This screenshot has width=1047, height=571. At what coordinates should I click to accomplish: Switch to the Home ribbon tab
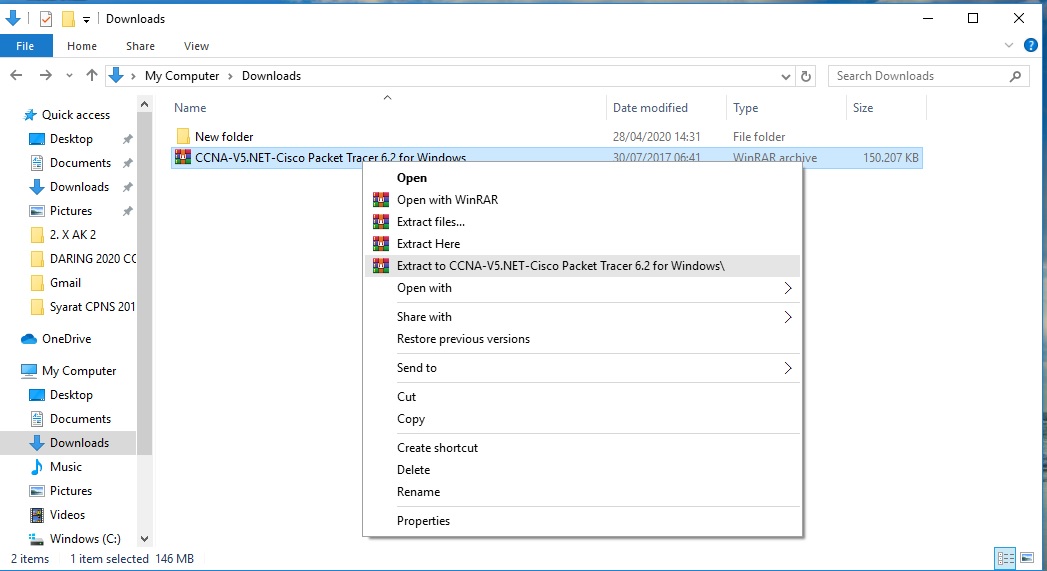[82, 46]
